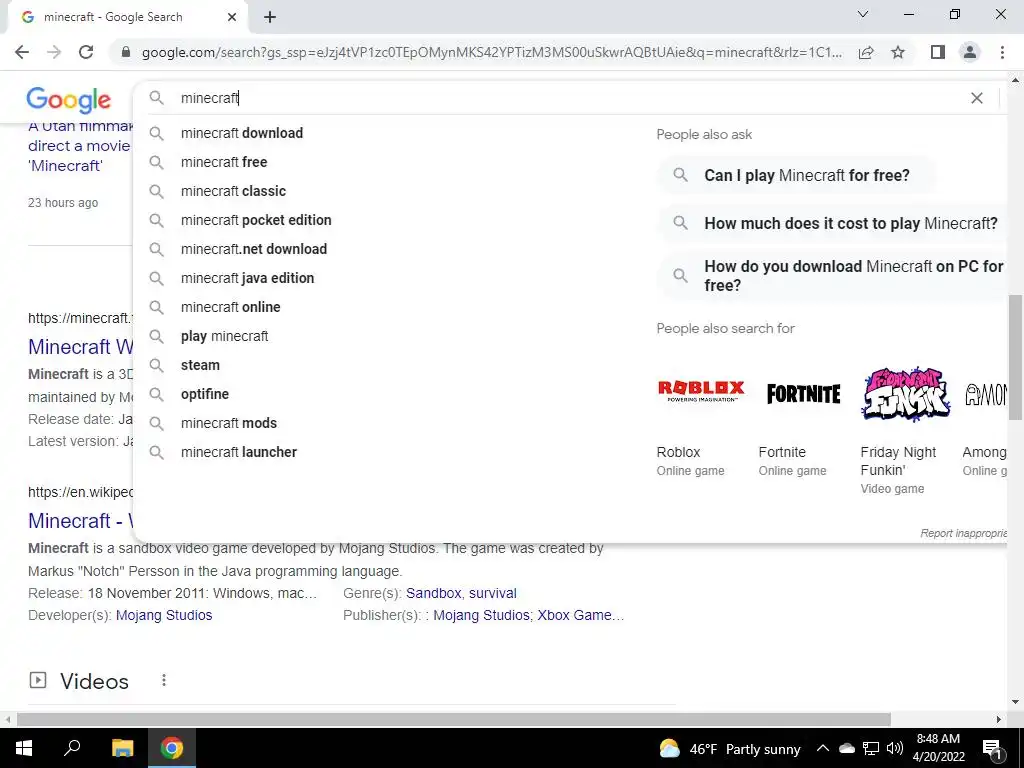
Task: Open Windows taskbar search
Action: 72,748
